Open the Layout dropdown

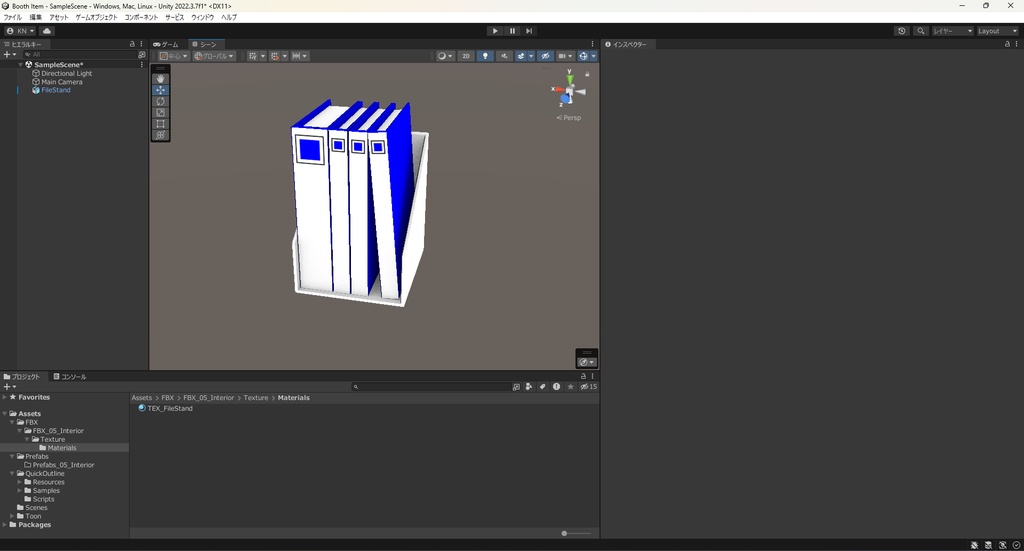(x=997, y=31)
